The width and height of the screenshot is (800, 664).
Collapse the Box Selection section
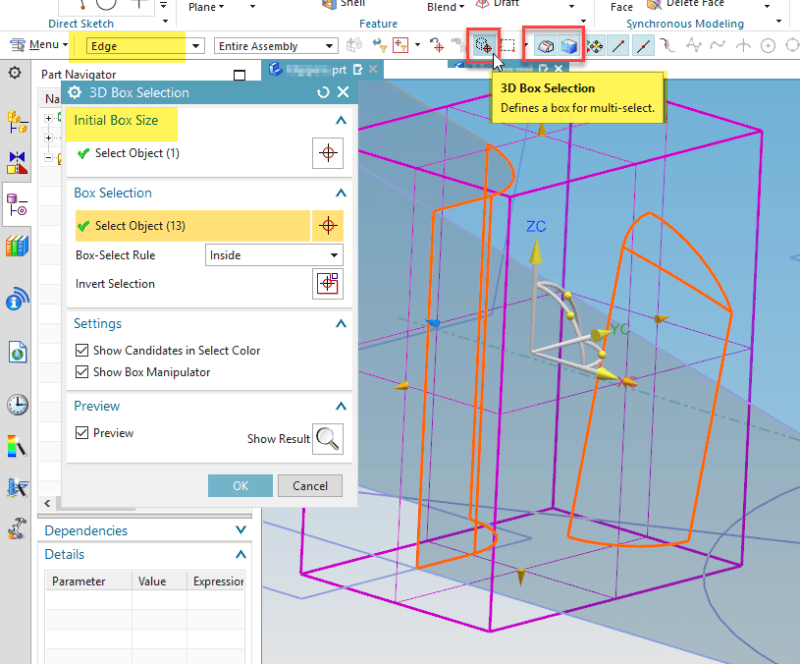point(341,193)
